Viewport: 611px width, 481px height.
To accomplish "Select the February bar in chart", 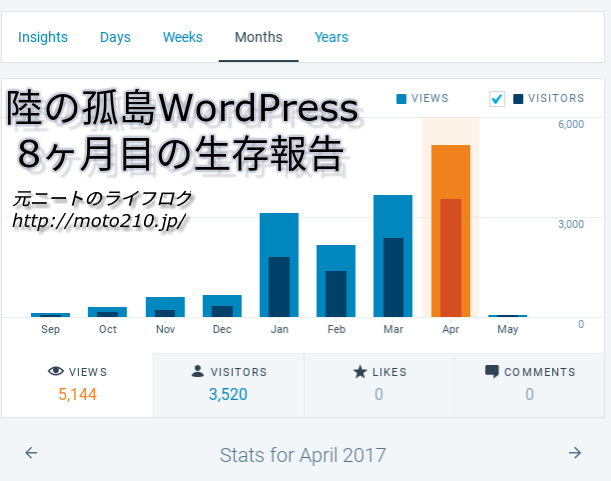I will pos(336,281).
